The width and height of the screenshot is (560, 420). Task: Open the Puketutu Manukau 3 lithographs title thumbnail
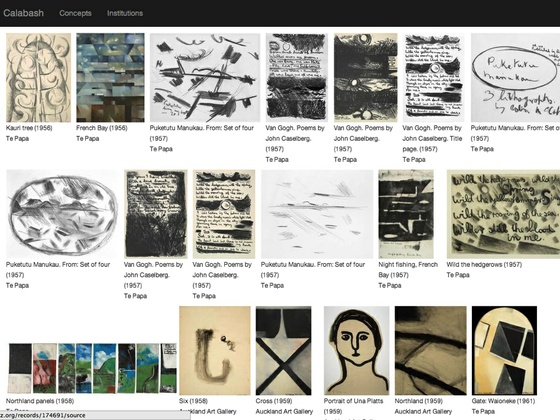click(515, 78)
